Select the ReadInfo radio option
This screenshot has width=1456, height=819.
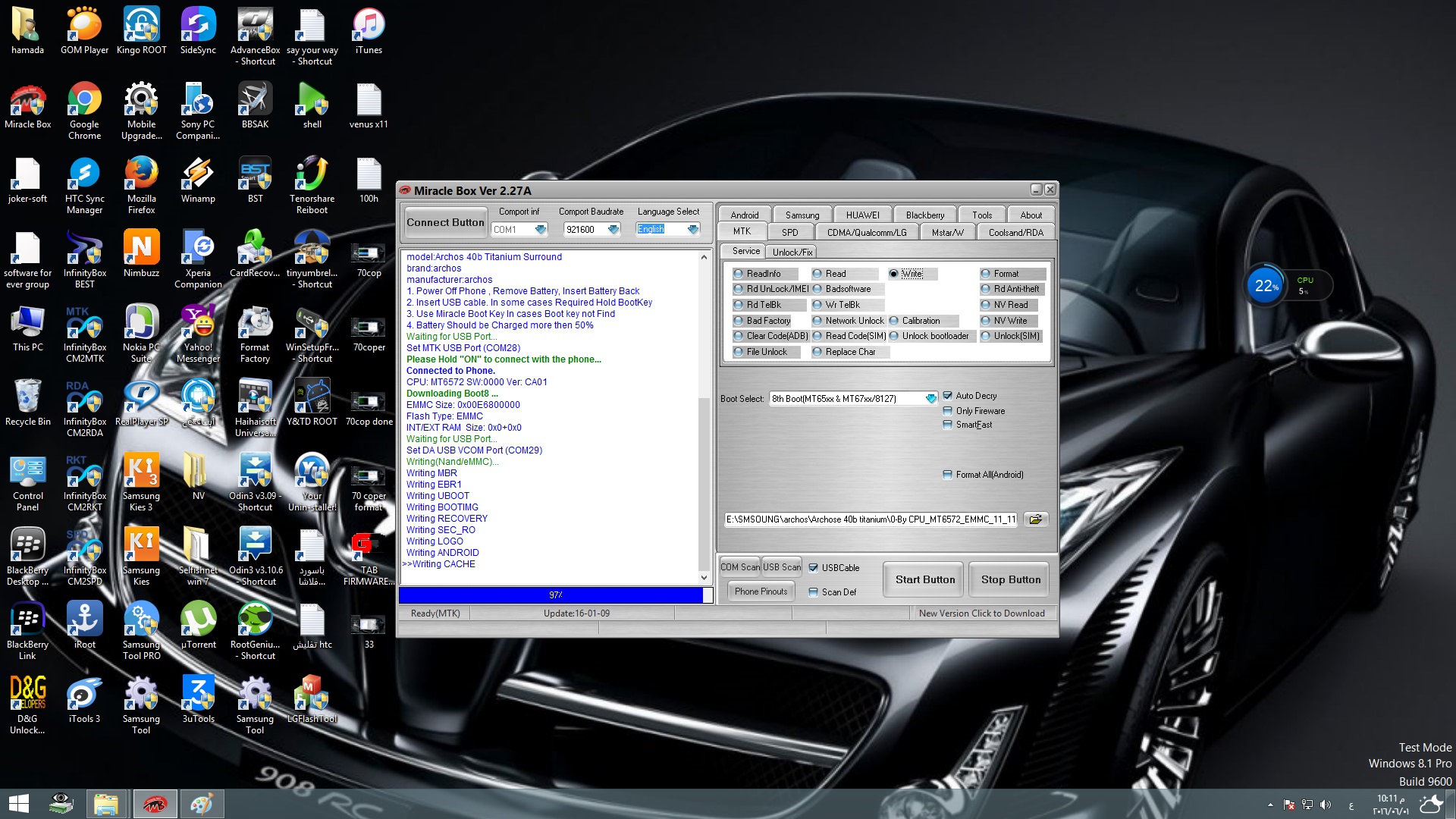tap(764, 274)
